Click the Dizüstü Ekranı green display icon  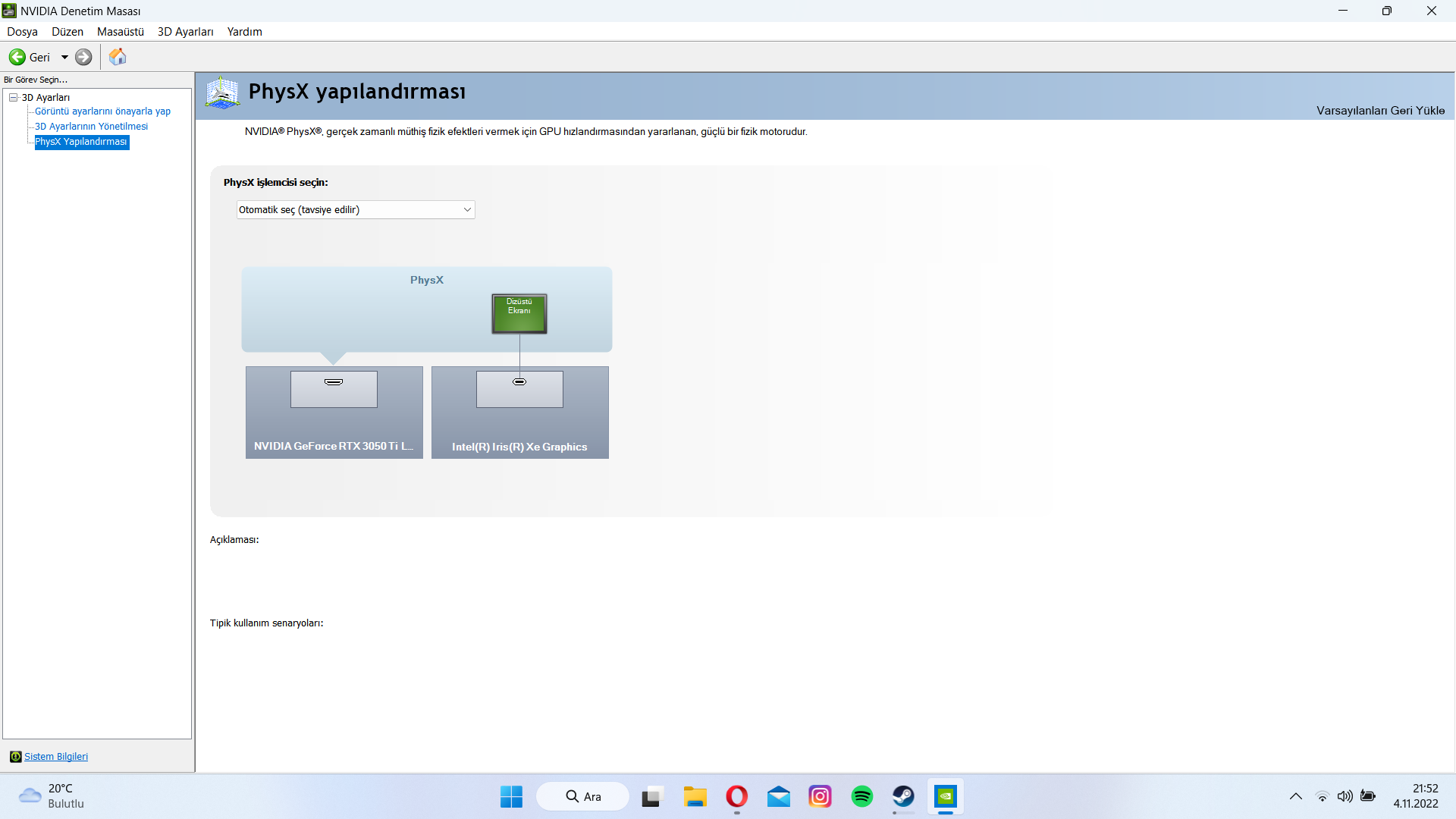click(x=519, y=313)
